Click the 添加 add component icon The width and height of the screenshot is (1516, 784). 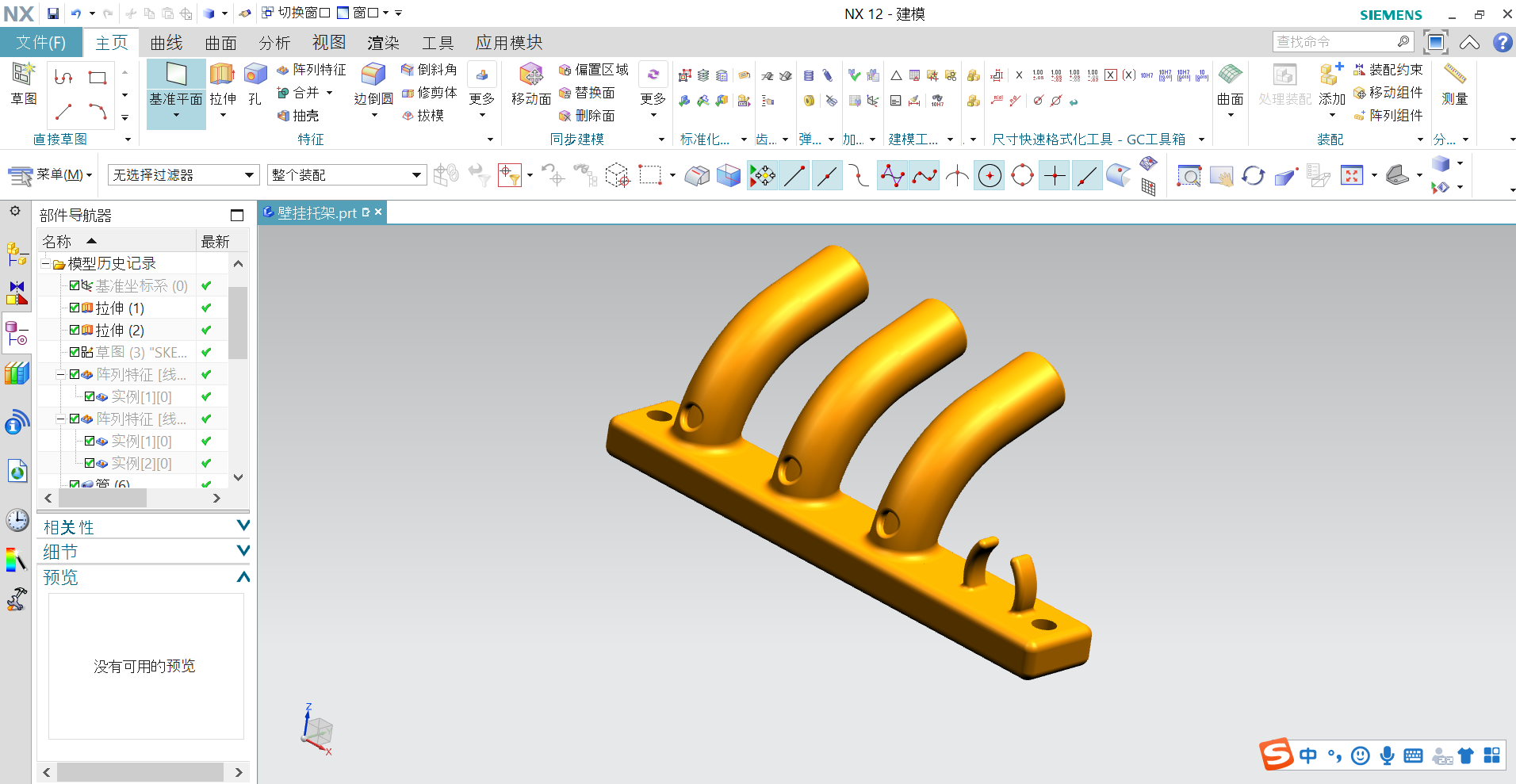click(x=1331, y=75)
